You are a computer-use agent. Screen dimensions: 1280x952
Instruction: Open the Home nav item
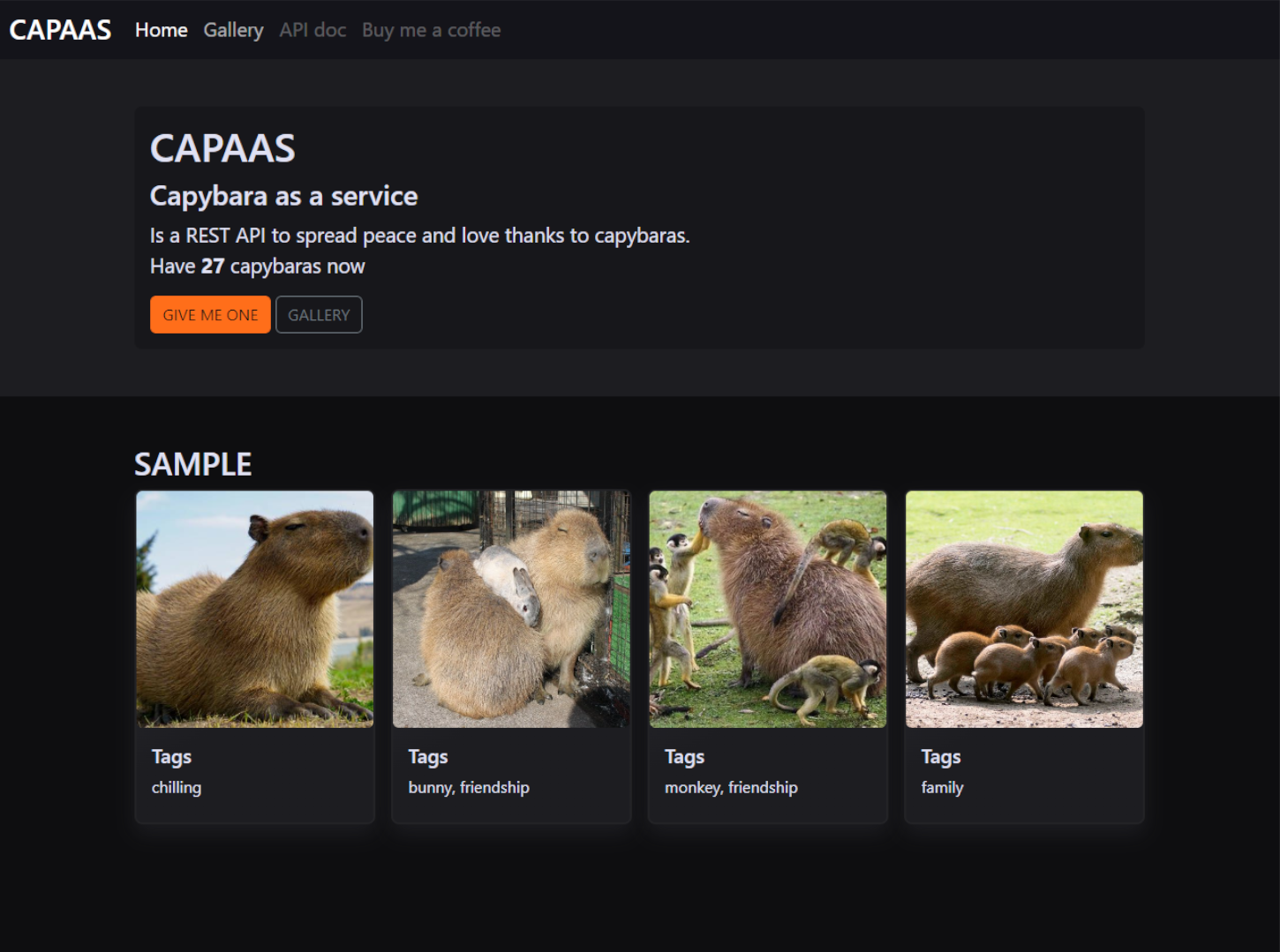(x=161, y=30)
